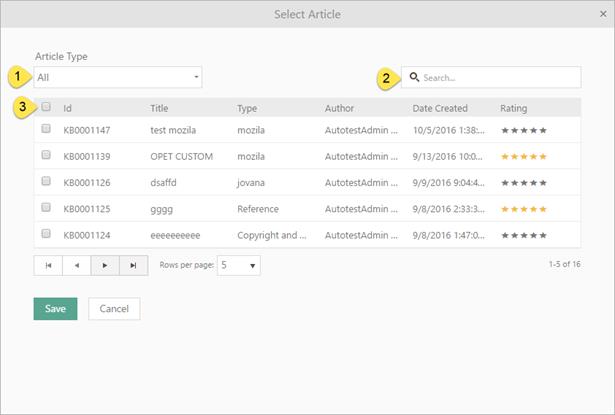The width and height of the screenshot is (615, 415).
Task: Click the Save button
Action: tap(55, 309)
